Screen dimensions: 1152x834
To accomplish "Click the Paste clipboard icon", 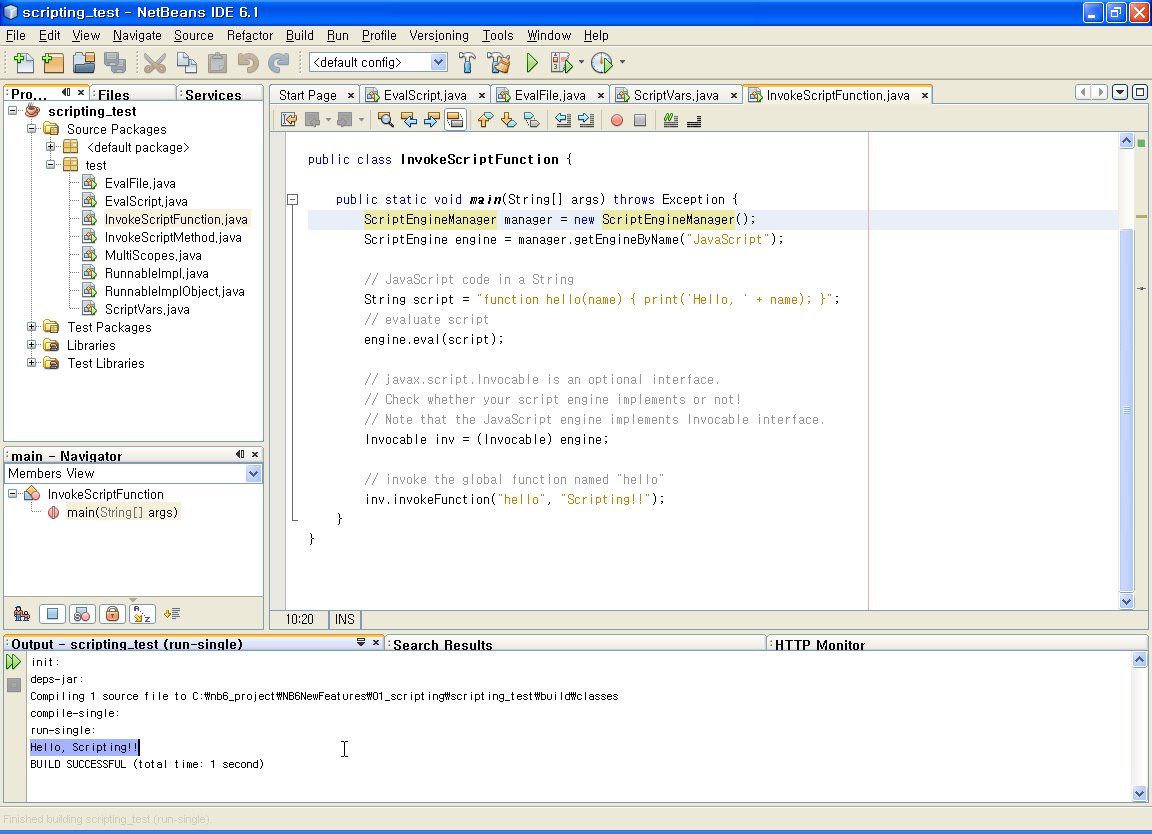I will (x=217, y=62).
